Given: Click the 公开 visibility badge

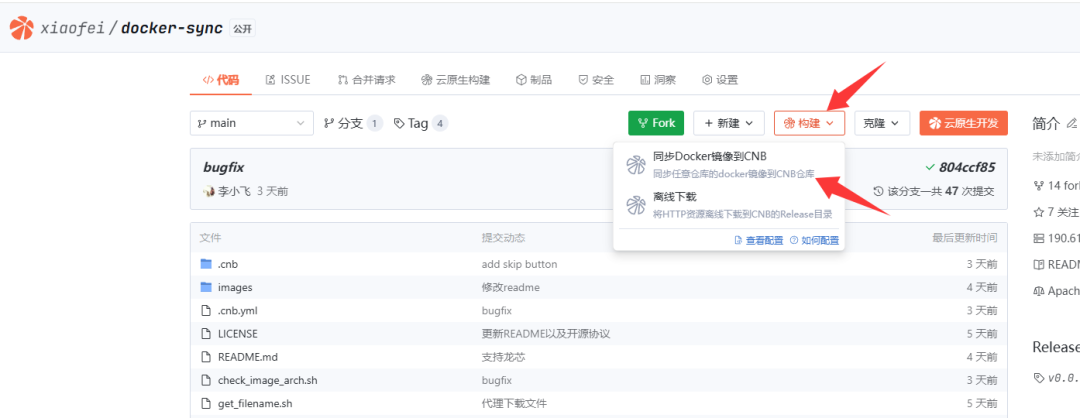Looking at the screenshot, I should click(242, 28).
